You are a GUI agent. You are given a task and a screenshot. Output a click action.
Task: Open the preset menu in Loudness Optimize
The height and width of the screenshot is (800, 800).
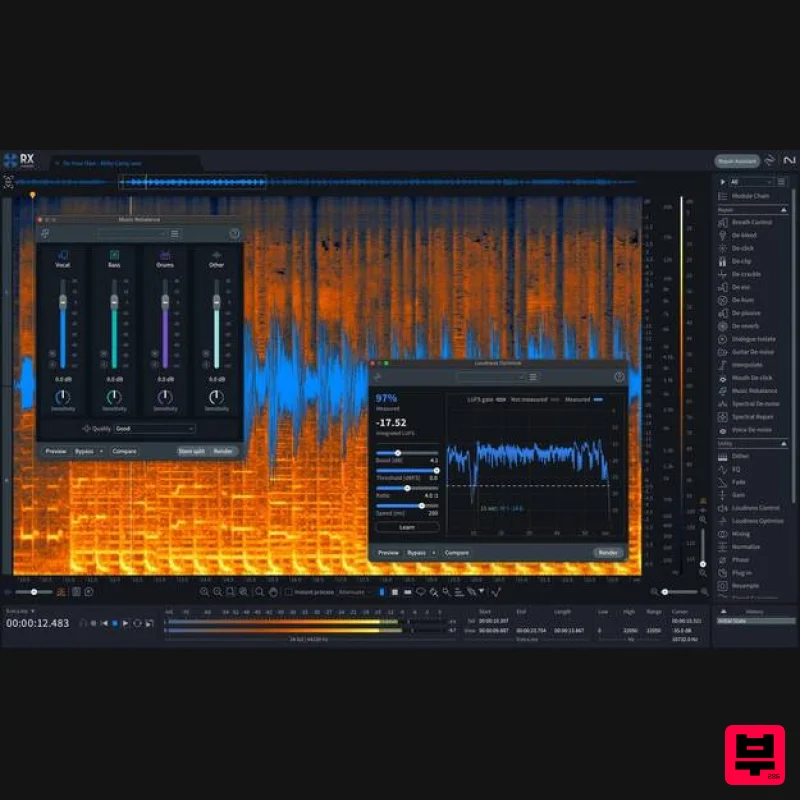534,375
